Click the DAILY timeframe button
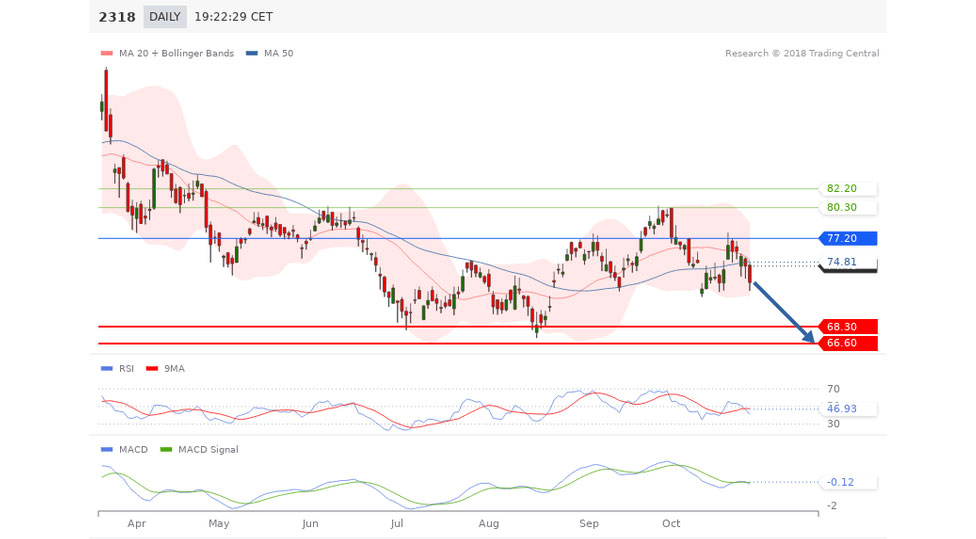Viewport: 976px width, 539px height. pyautogui.click(x=165, y=17)
